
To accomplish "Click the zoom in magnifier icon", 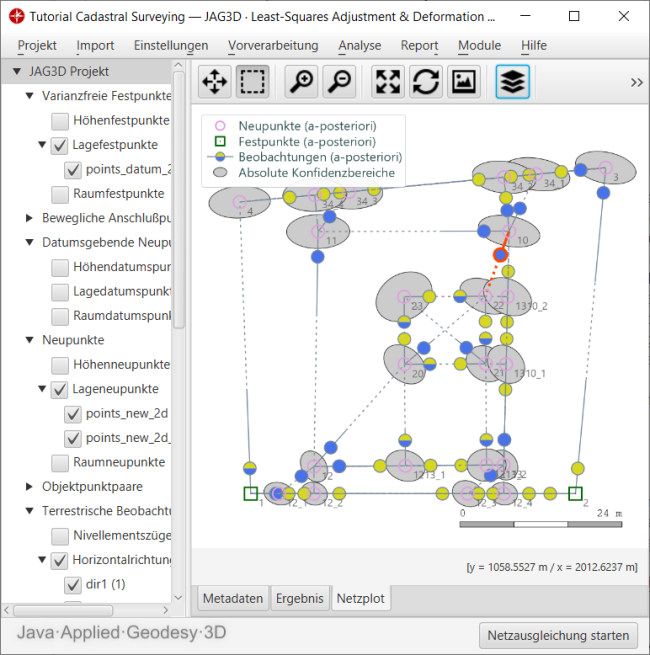I will 301,82.
